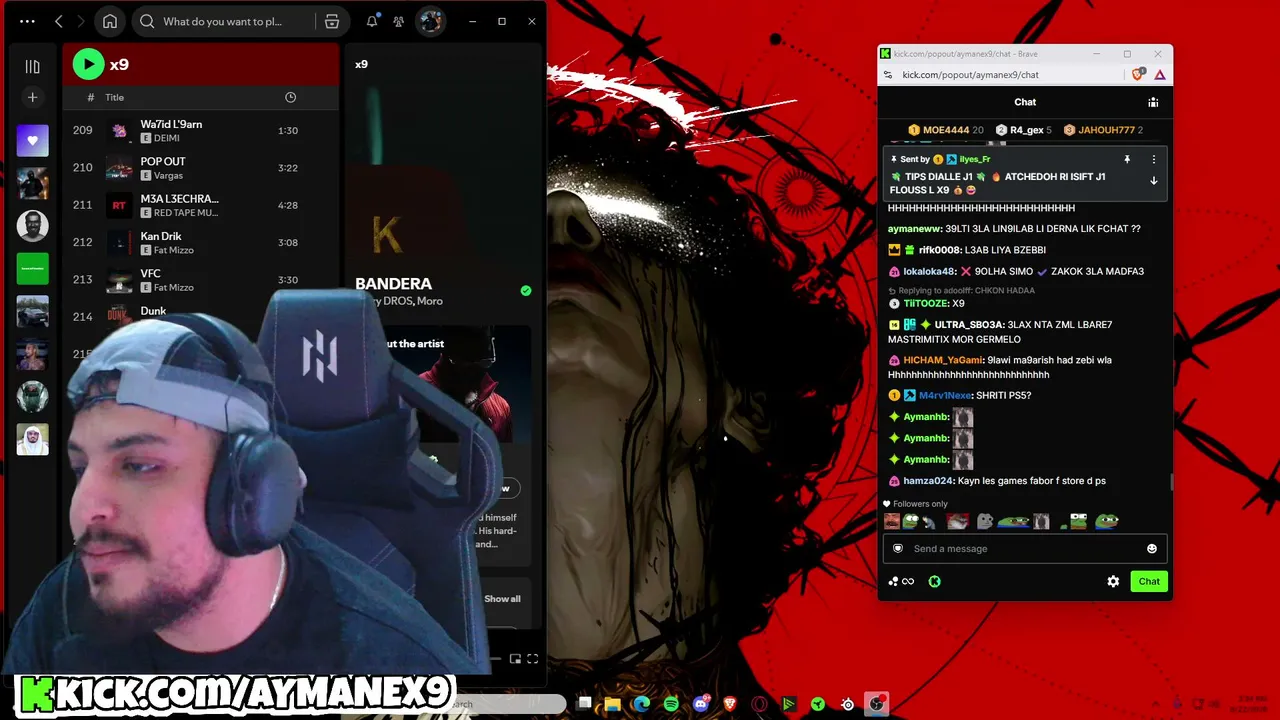Toggle Spotify fullscreen mode
The height and width of the screenshot is (720, 1280).
click(x=532, y=659)
